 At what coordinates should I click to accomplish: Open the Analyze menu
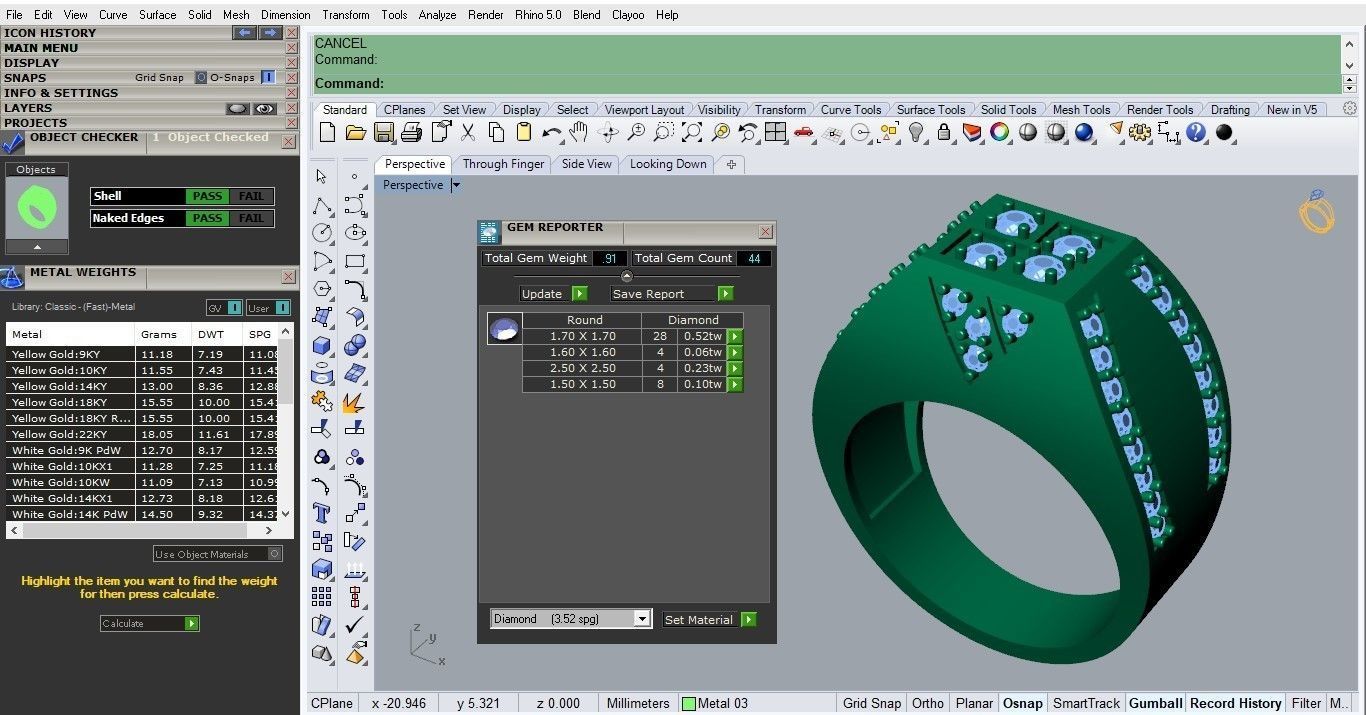[437, 15]
